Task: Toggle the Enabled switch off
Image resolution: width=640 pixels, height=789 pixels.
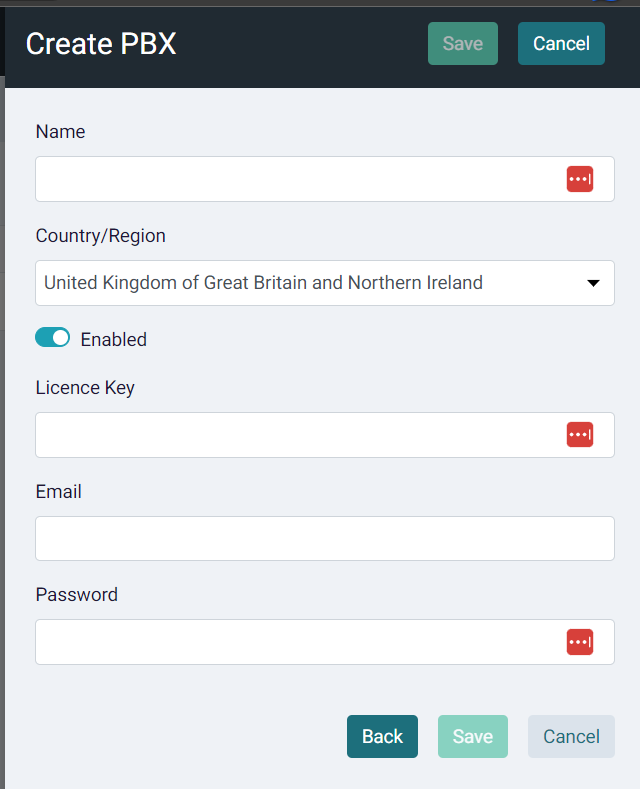Action: click(52, 338)
